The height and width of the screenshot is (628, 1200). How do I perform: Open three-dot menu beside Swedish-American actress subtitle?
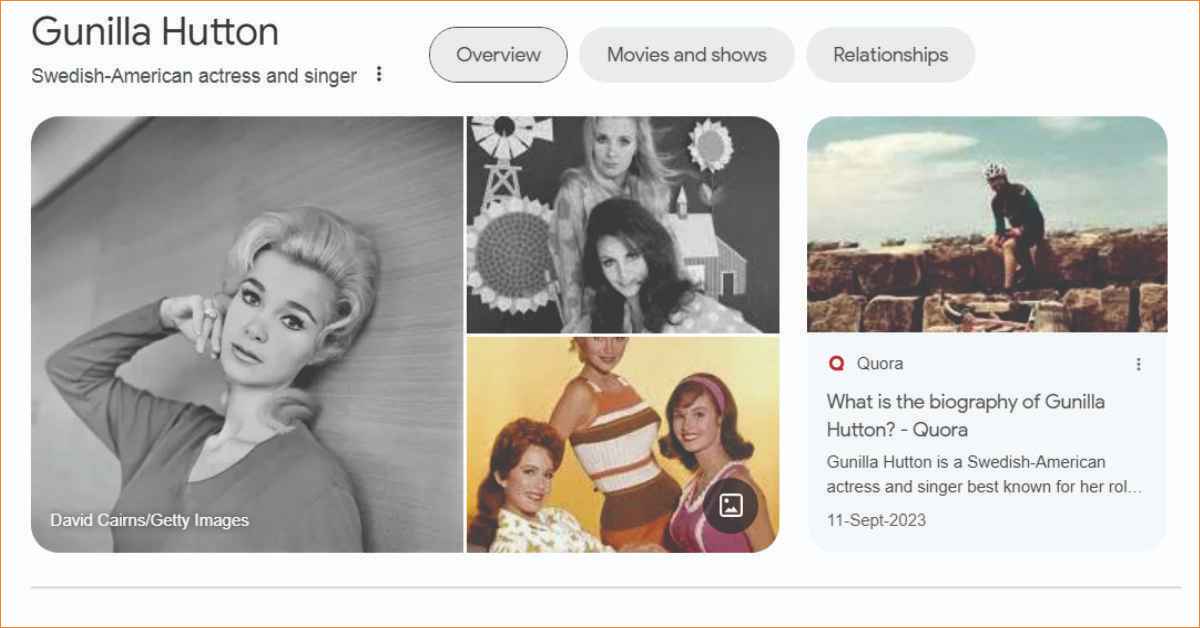378,74
